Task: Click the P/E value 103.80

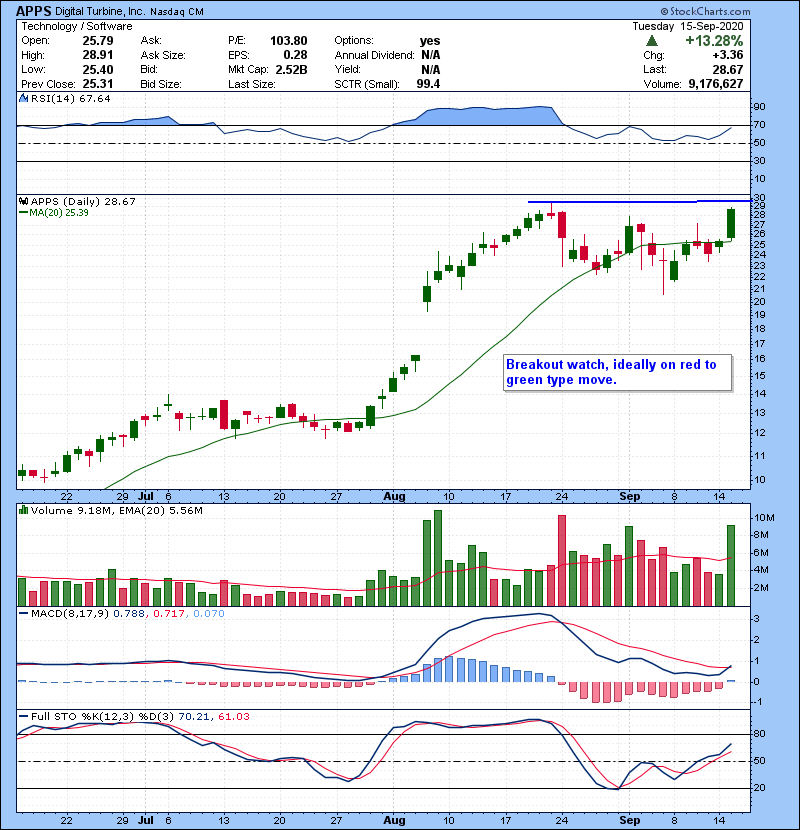Action: [x=289, y=41]
